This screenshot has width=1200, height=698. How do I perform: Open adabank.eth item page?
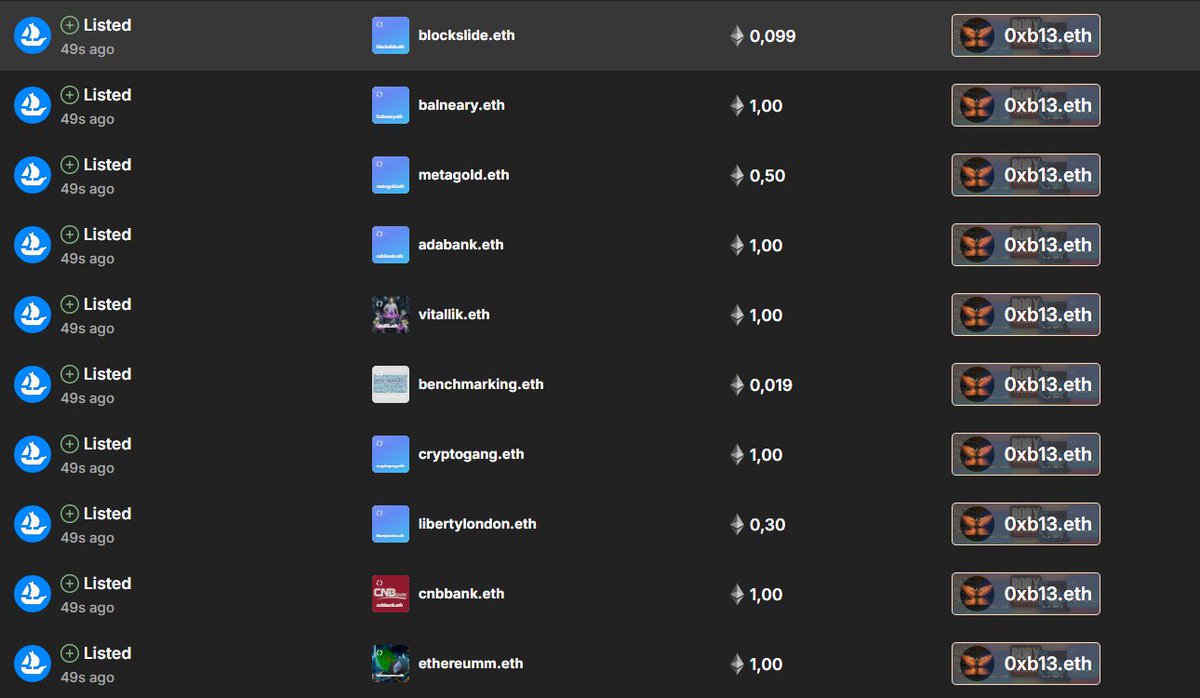coord(460,245)
